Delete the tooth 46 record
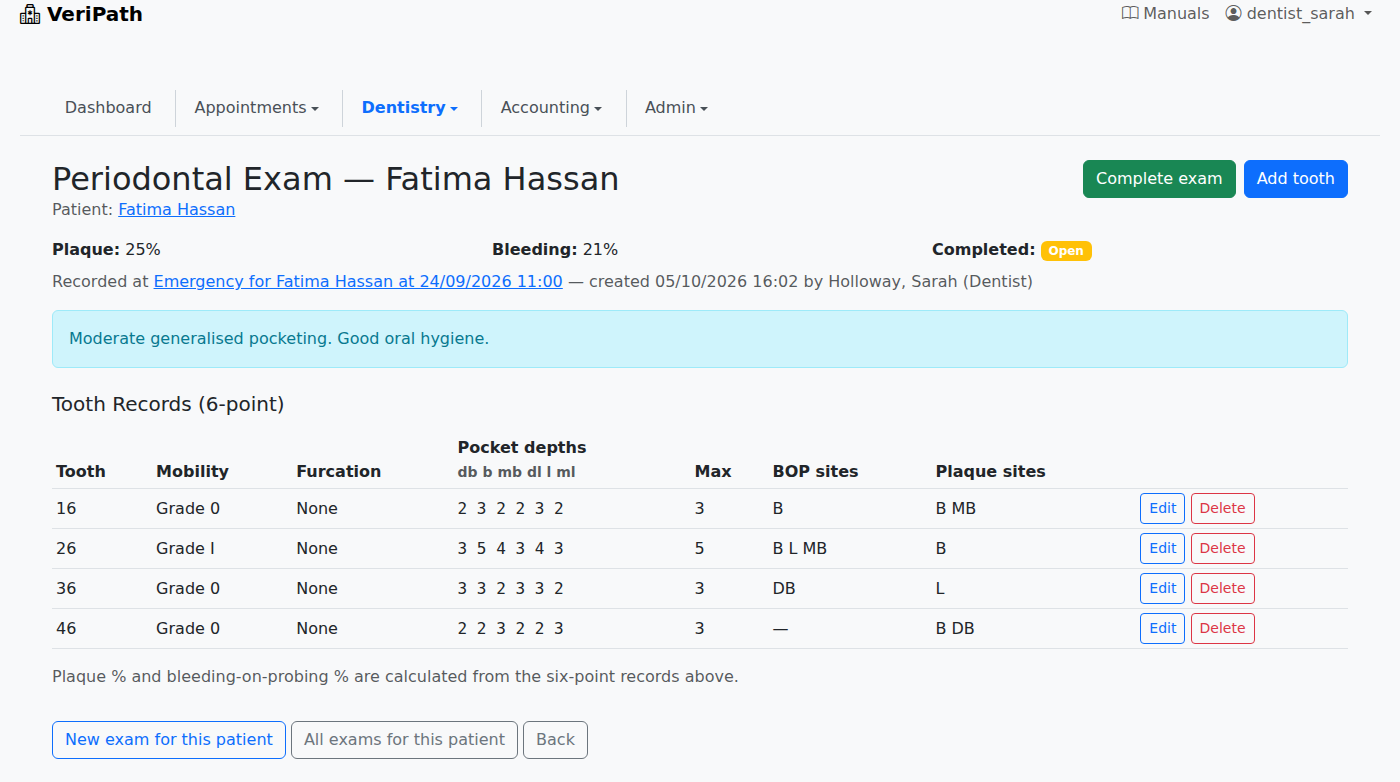This screenshot has width=1400, height=782. [1222, 628]
